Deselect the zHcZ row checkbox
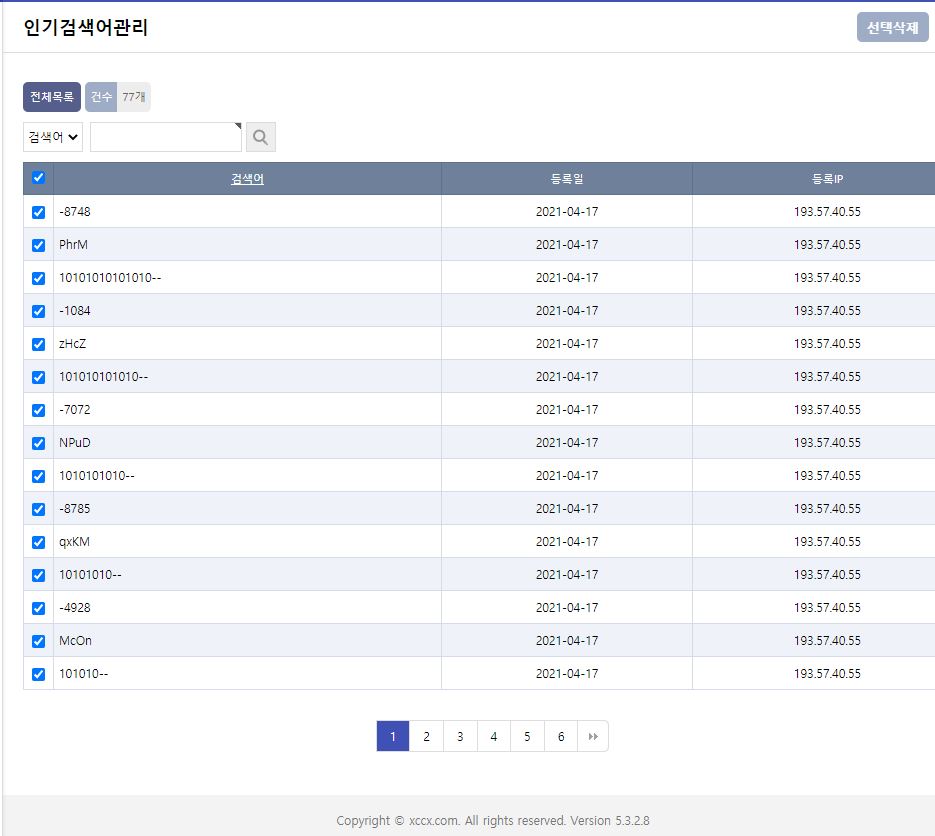Screen dimensions: 935x836 click(x=38, y=344)
